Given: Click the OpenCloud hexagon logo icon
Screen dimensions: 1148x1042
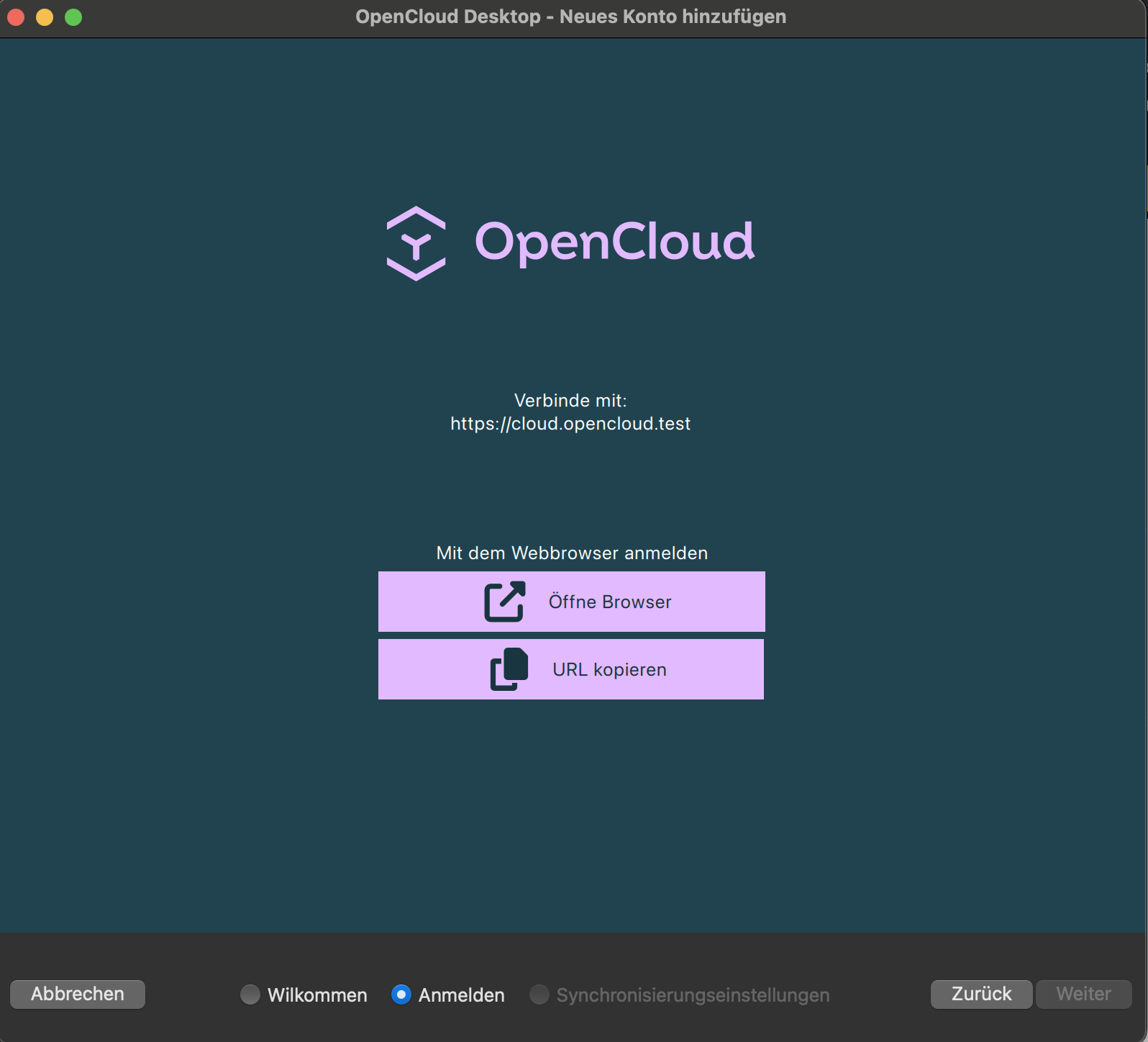Looking at the screenshot, I should point(416,243).
